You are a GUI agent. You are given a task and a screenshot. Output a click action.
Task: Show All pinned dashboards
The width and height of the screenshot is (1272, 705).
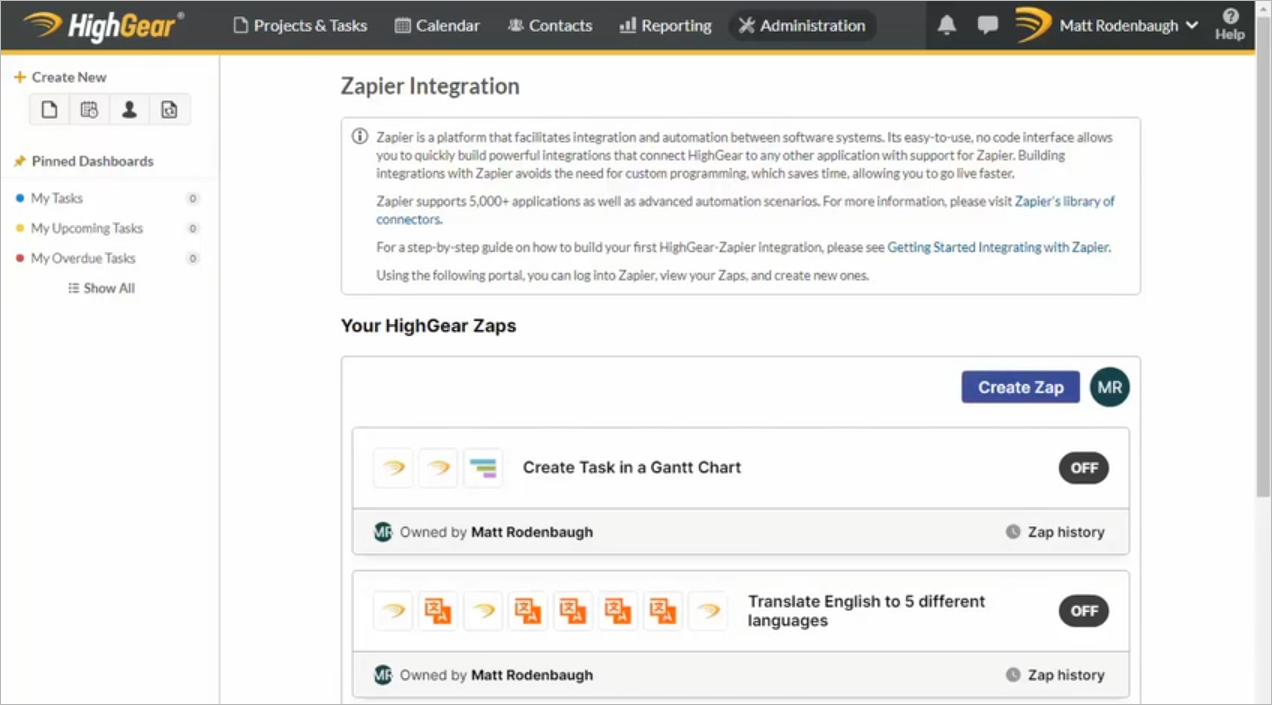pos(101,288)
